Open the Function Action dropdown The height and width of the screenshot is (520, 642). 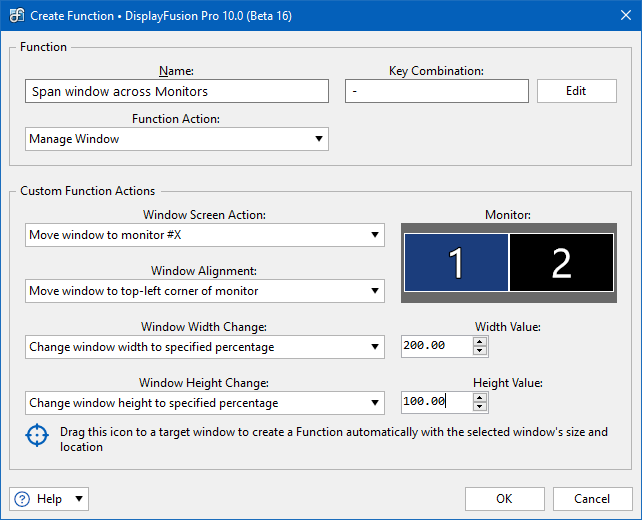click(x=176, y=139)
